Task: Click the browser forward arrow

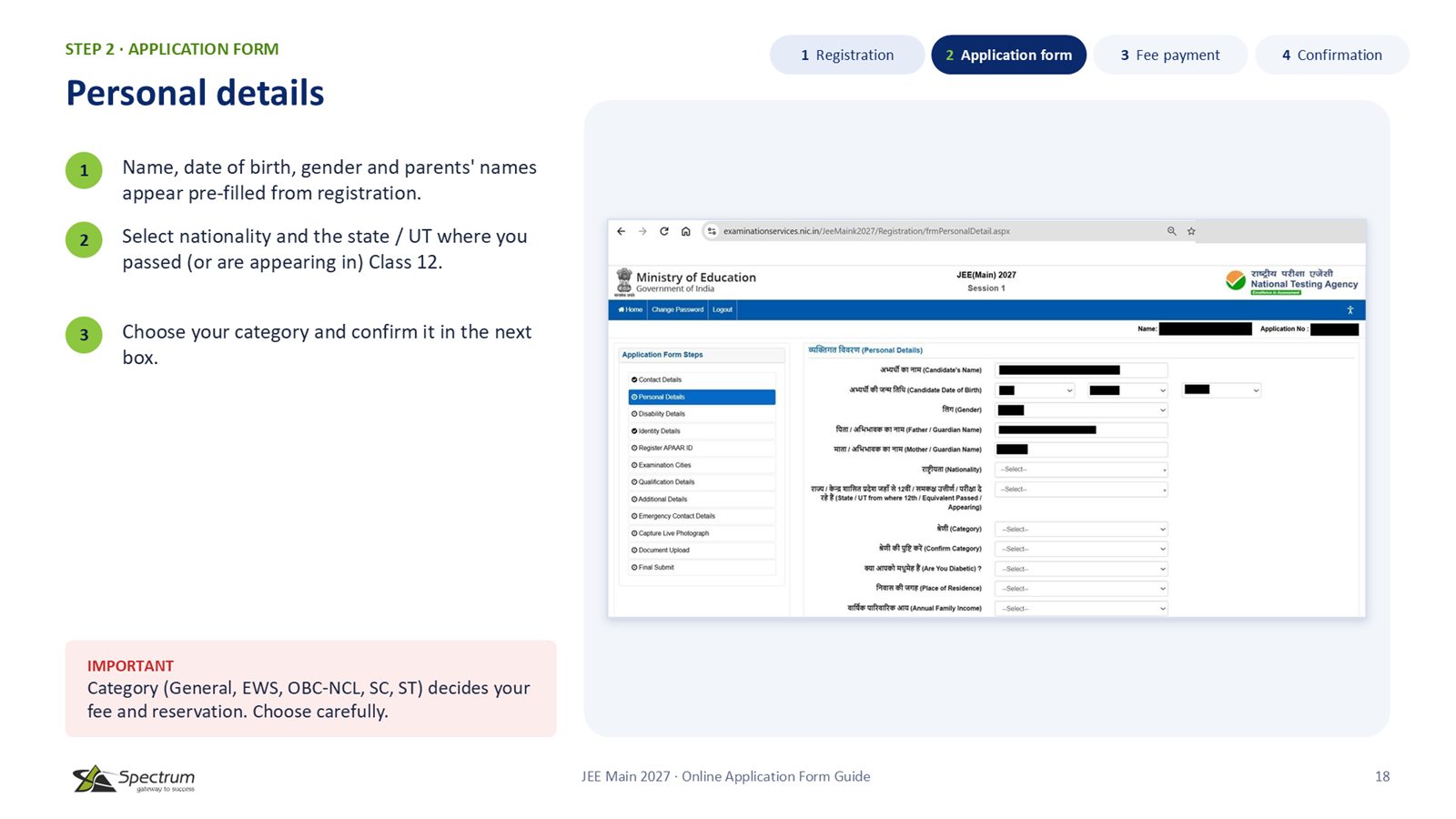Action: 642,231
